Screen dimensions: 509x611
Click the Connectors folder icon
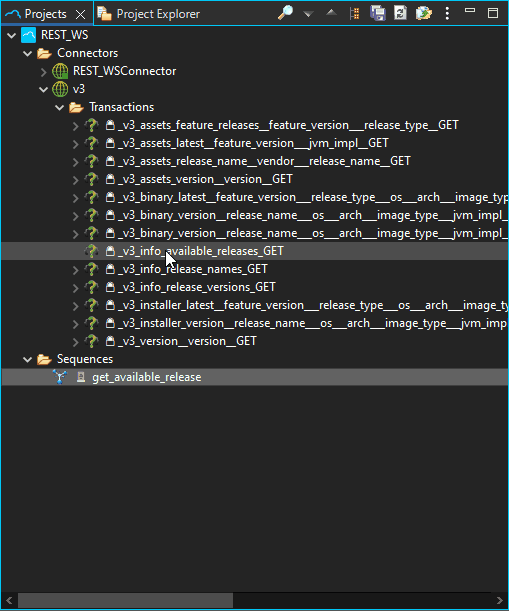coord(44,53)
